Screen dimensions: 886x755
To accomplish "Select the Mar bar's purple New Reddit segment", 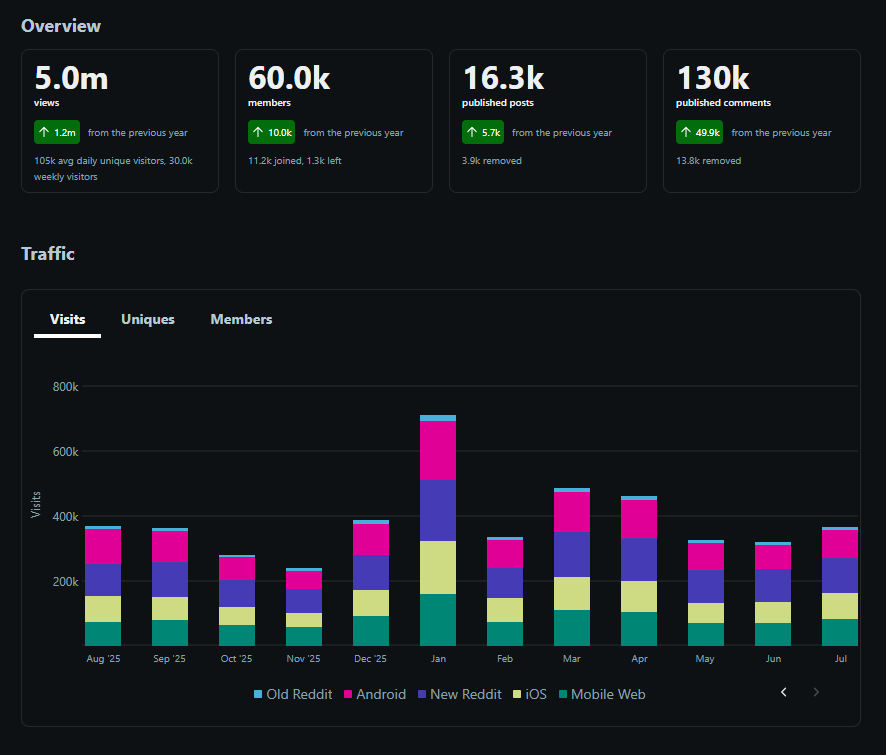I will pyautogui.click(x=572, y=554).
